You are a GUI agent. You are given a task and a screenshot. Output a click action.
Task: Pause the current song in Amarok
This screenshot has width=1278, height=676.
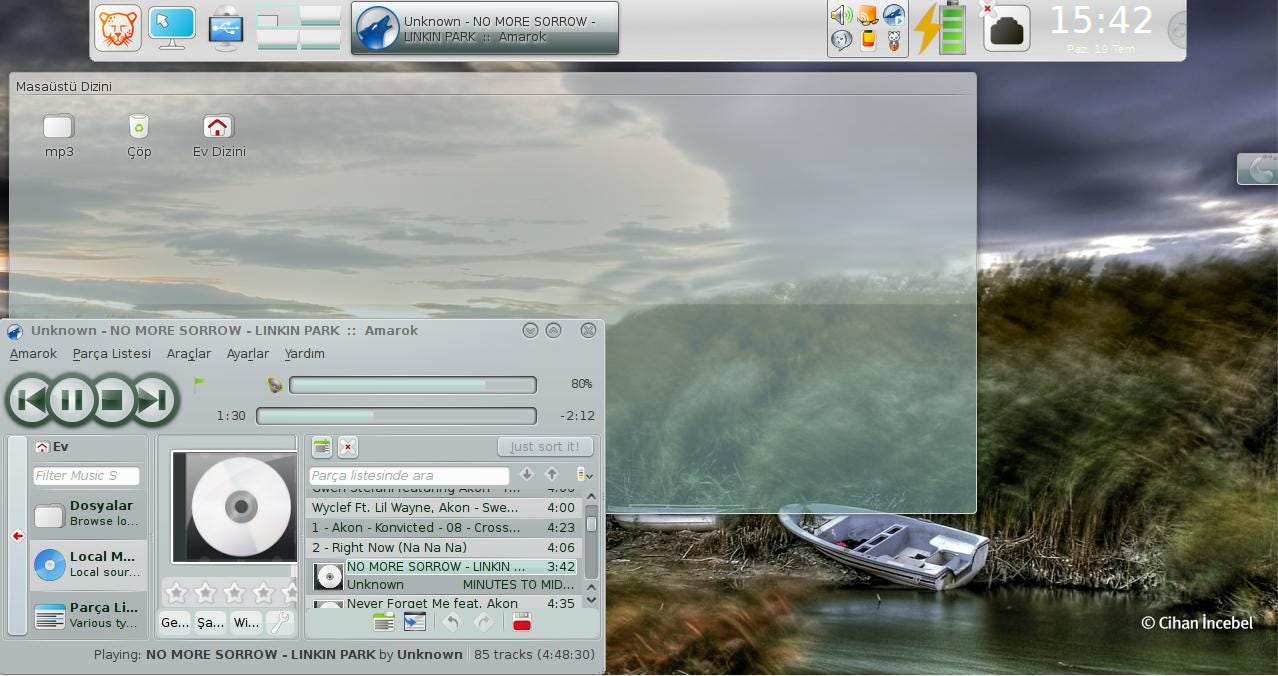[x=72, y=401]
